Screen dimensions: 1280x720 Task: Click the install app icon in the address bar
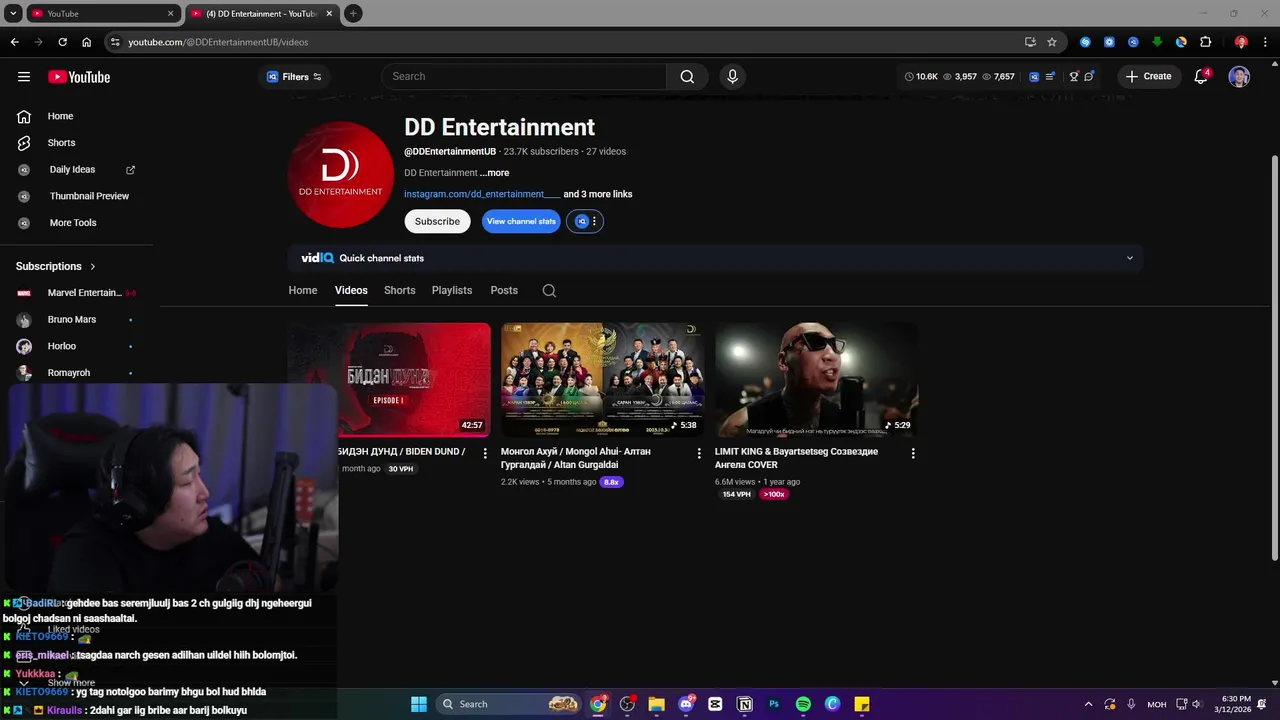tap(1030, 42)
